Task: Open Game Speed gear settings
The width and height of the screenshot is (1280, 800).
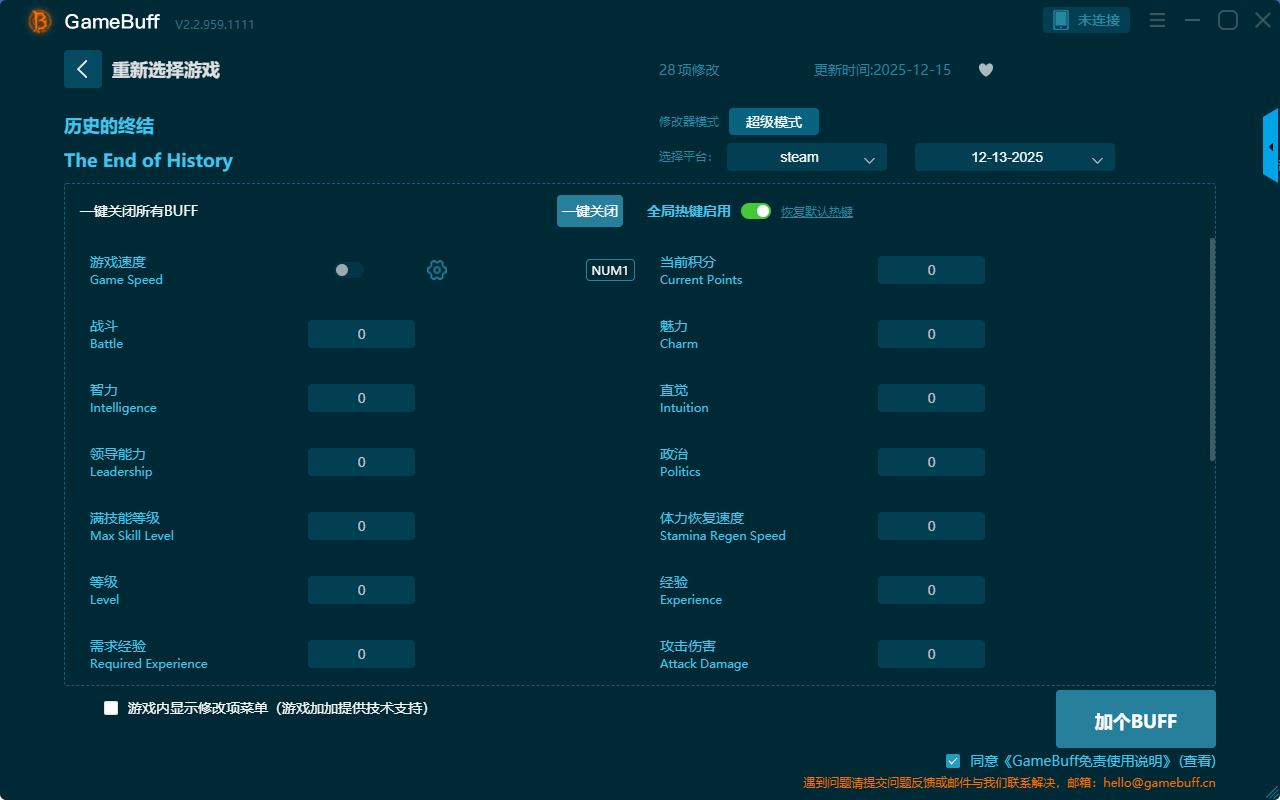Action: tap(437, 270)
